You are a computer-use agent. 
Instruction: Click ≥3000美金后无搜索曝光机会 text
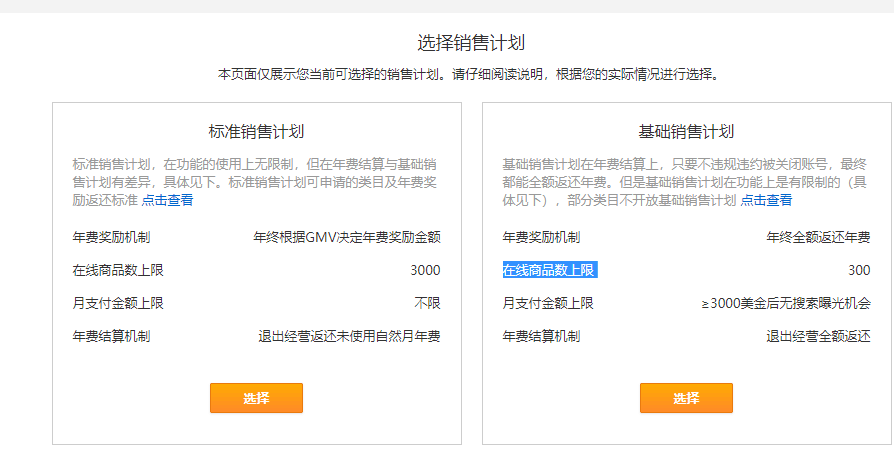click(786, 303)
